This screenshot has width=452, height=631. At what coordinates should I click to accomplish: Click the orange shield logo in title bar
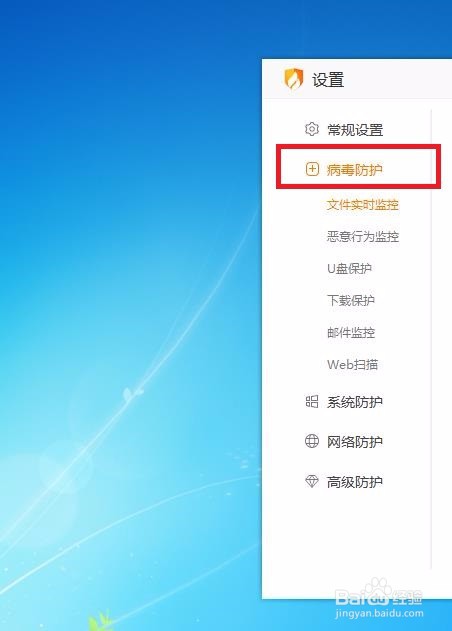294,79
